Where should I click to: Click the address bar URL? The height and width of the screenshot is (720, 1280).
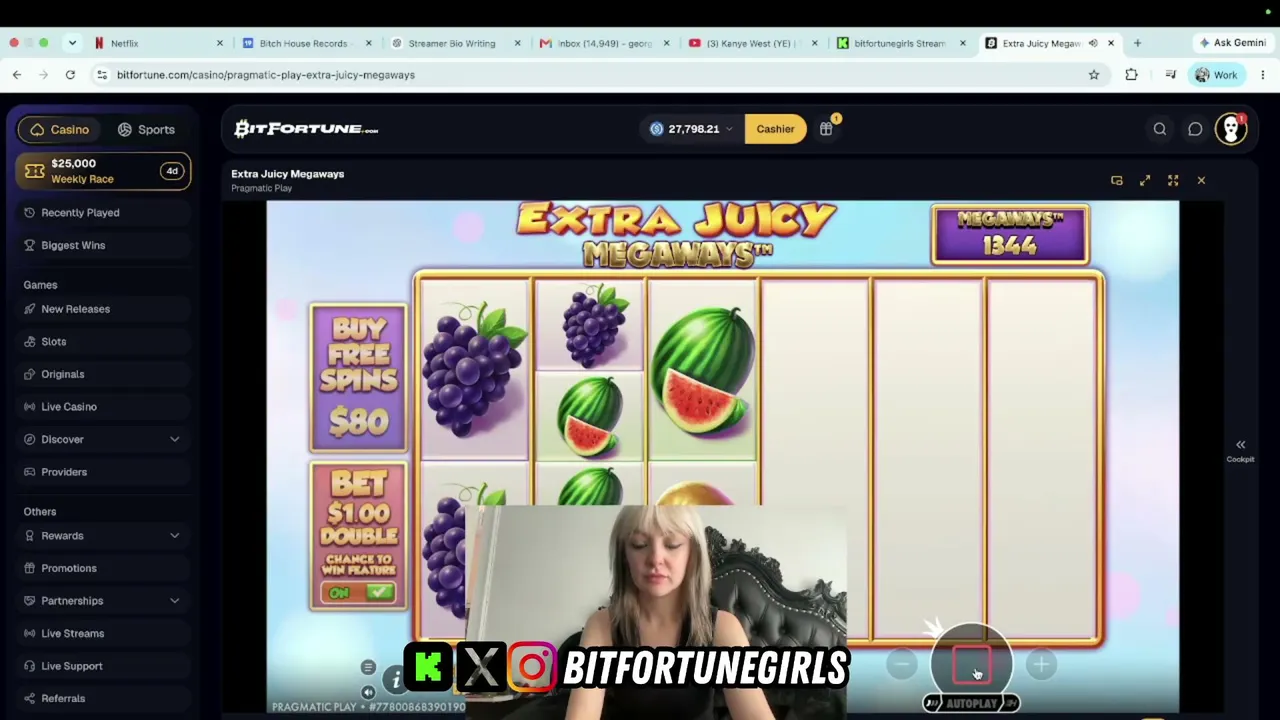pos(265,75)
